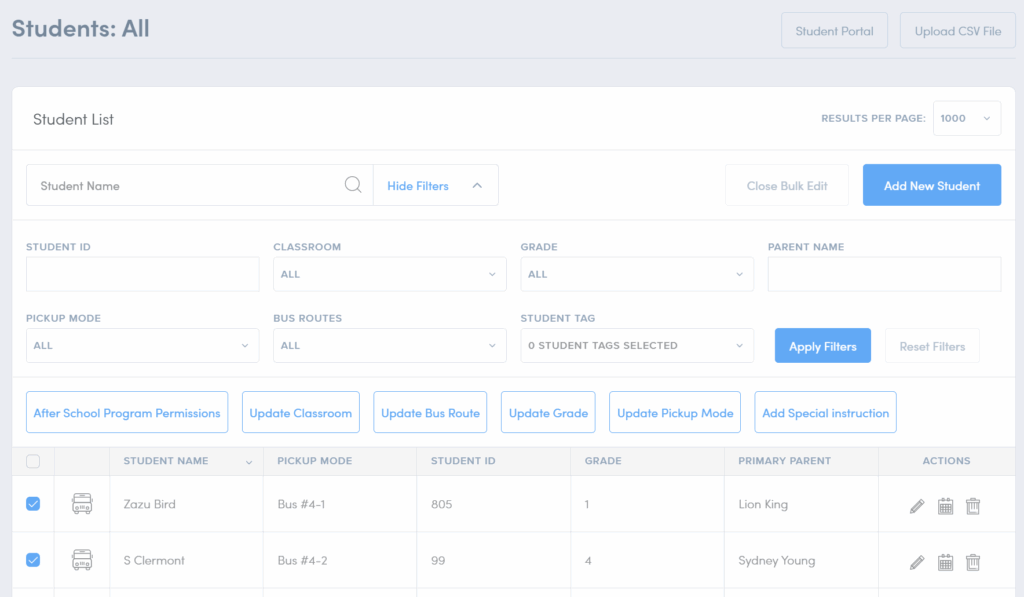The height and width of the screenshot is (597, 1024).
Task: Reset all filters
Action: [x=932, y=346]
